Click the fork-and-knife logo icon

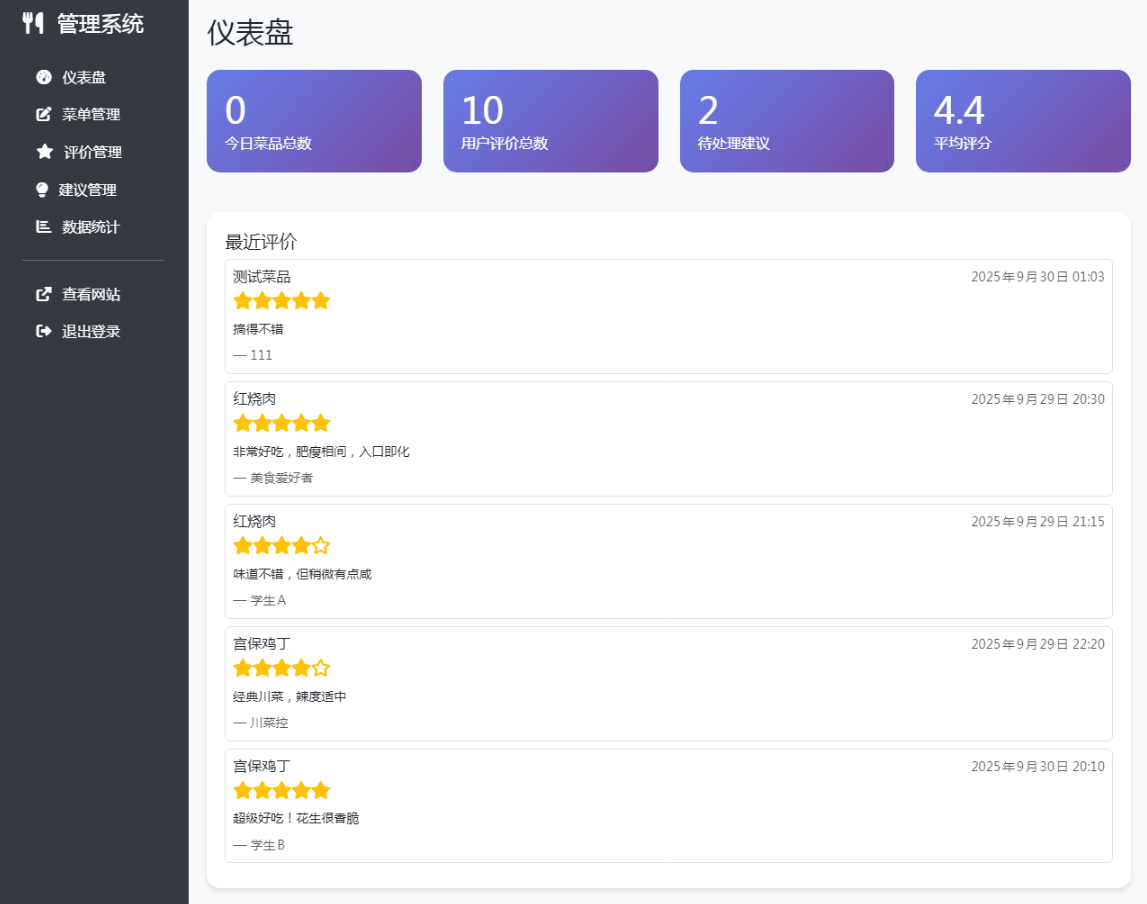(x=33, y=24)
